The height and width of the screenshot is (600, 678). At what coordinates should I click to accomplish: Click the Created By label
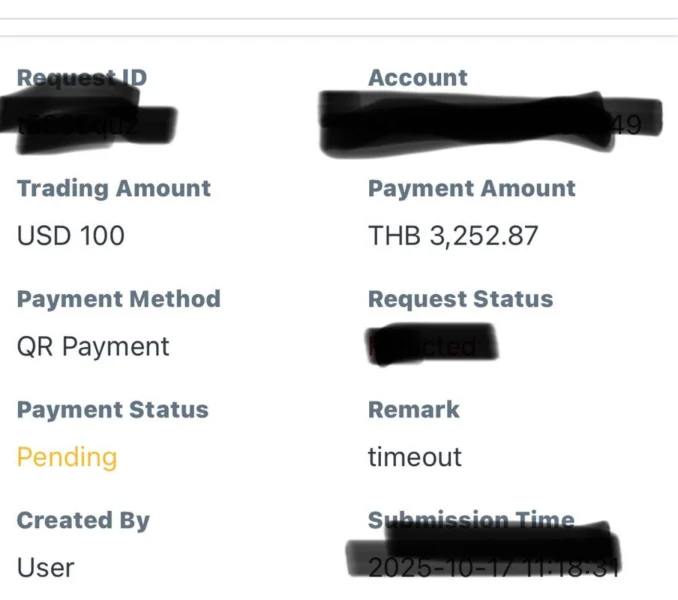point(83,520)
